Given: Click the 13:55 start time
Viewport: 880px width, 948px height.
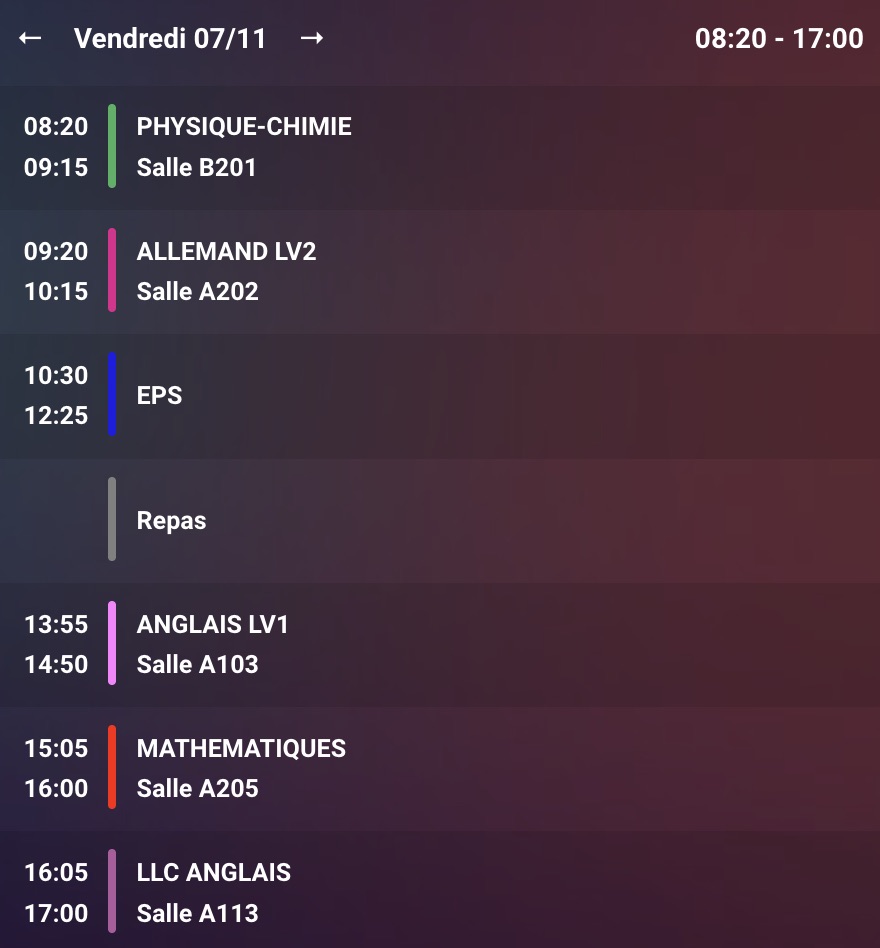Looking at the screenshot, I should [56, 624].
